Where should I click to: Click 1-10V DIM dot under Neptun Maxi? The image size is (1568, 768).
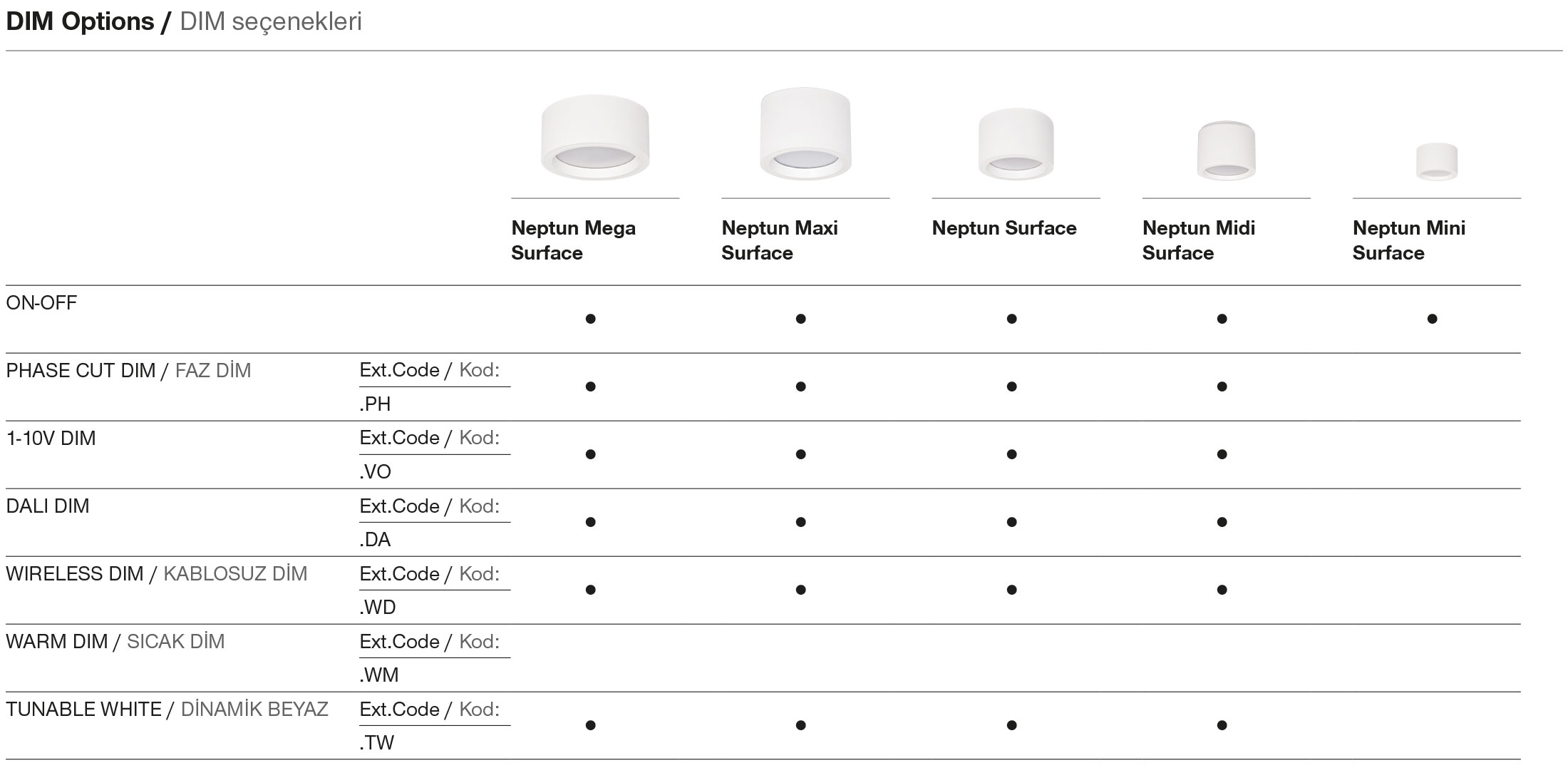pos(800,454)
